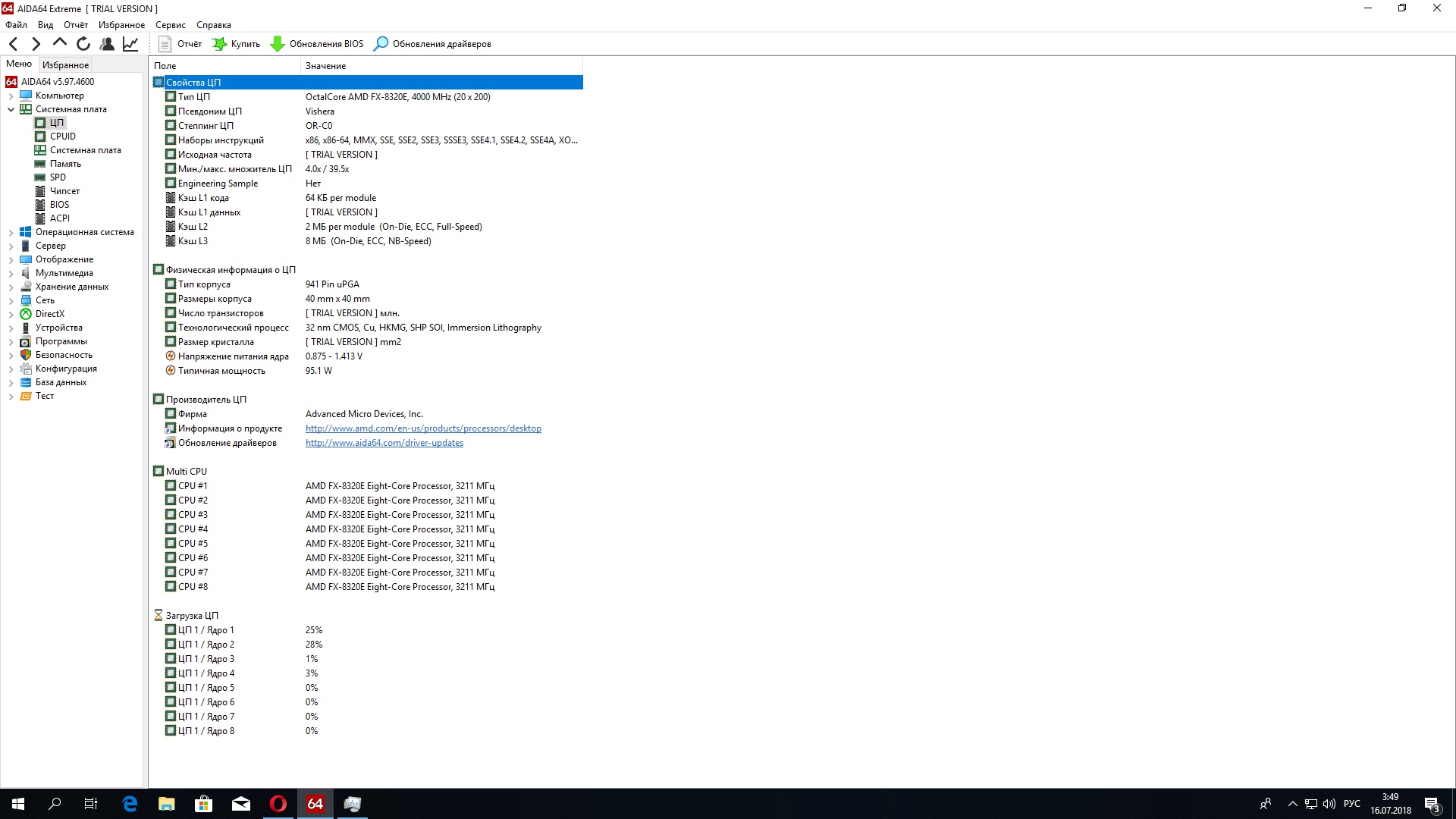Launch Microsoft Edge from taskbar
Image resolution: width=1456 pixels, height=819 pixels.
[130, 804]
